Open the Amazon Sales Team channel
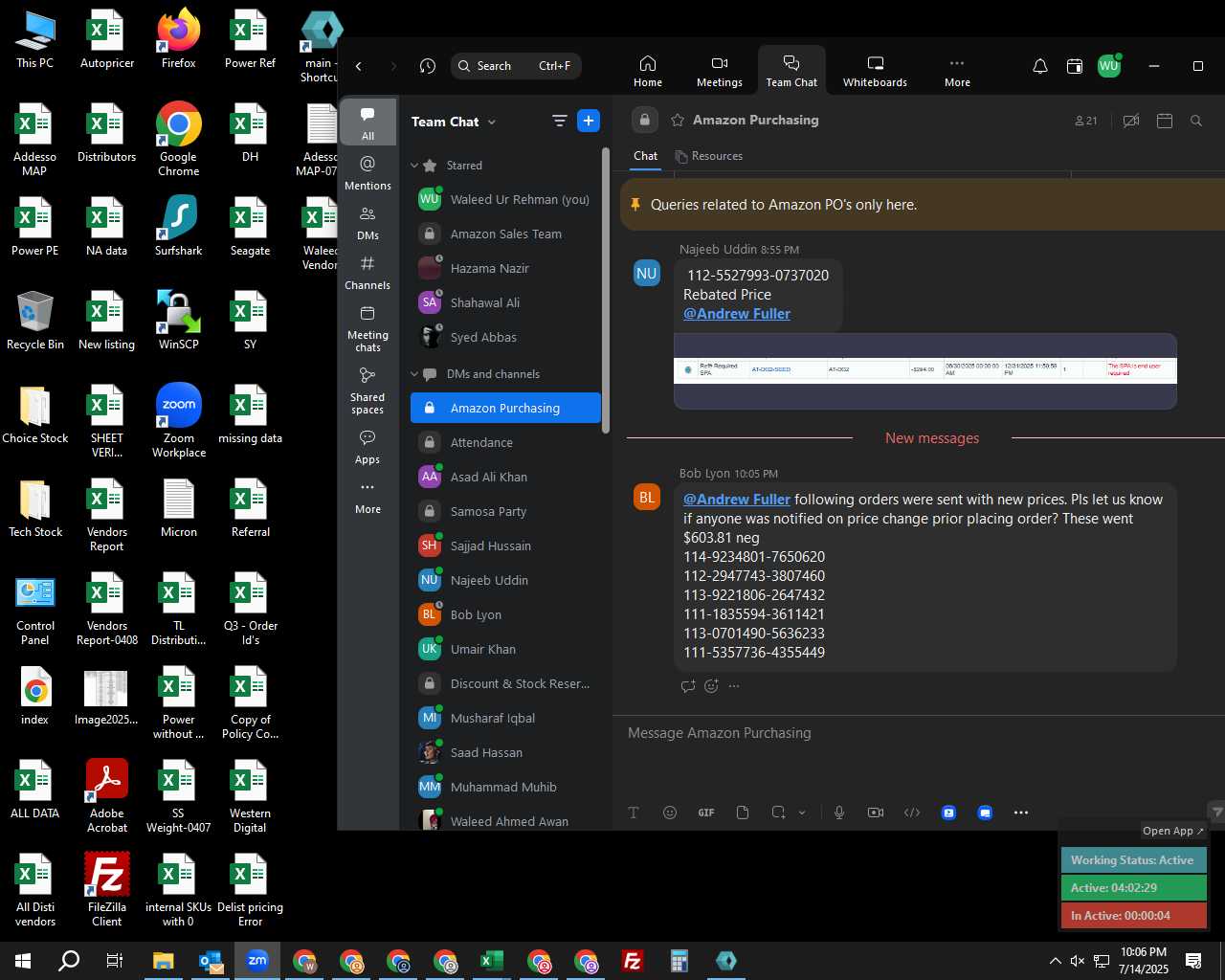 (x=505, y=234)
